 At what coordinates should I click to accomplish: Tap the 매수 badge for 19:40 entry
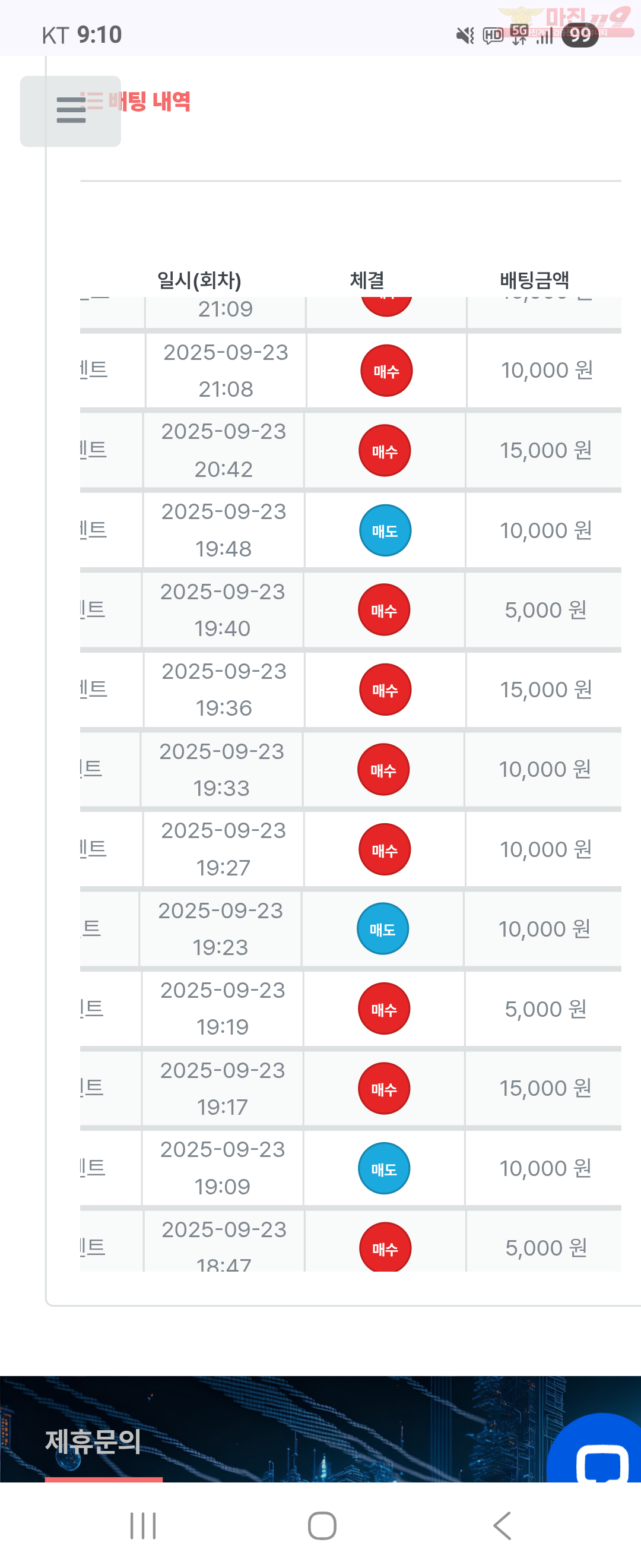tap(384, 610)
